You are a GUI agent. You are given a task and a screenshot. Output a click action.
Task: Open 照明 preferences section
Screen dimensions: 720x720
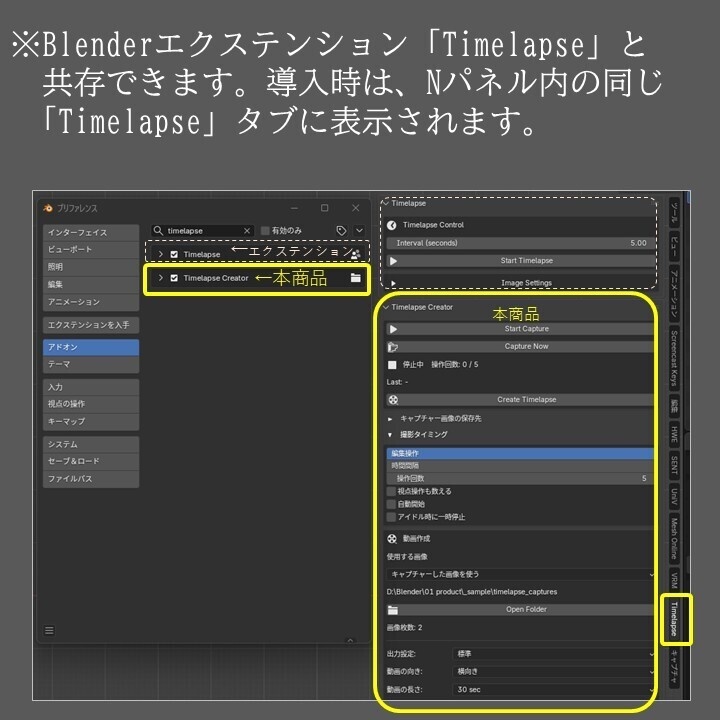[91, 267]
